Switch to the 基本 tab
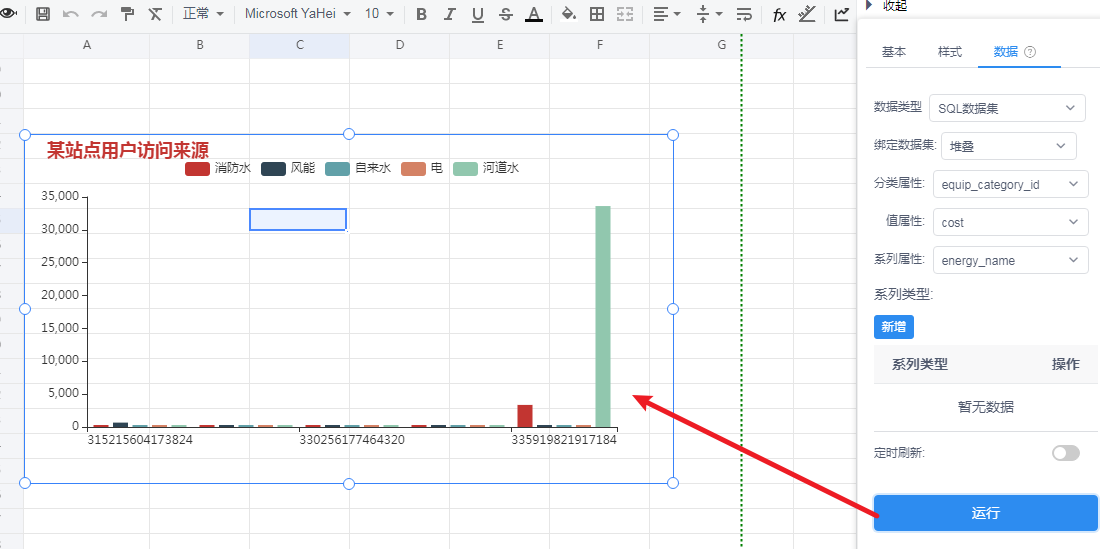Image resolution: width=1100 pixels, height=549 pixels. click(x=893, y=52)
